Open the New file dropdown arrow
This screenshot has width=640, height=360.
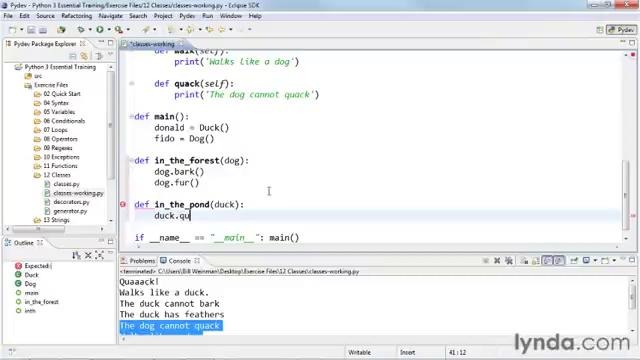click(21, 30)
